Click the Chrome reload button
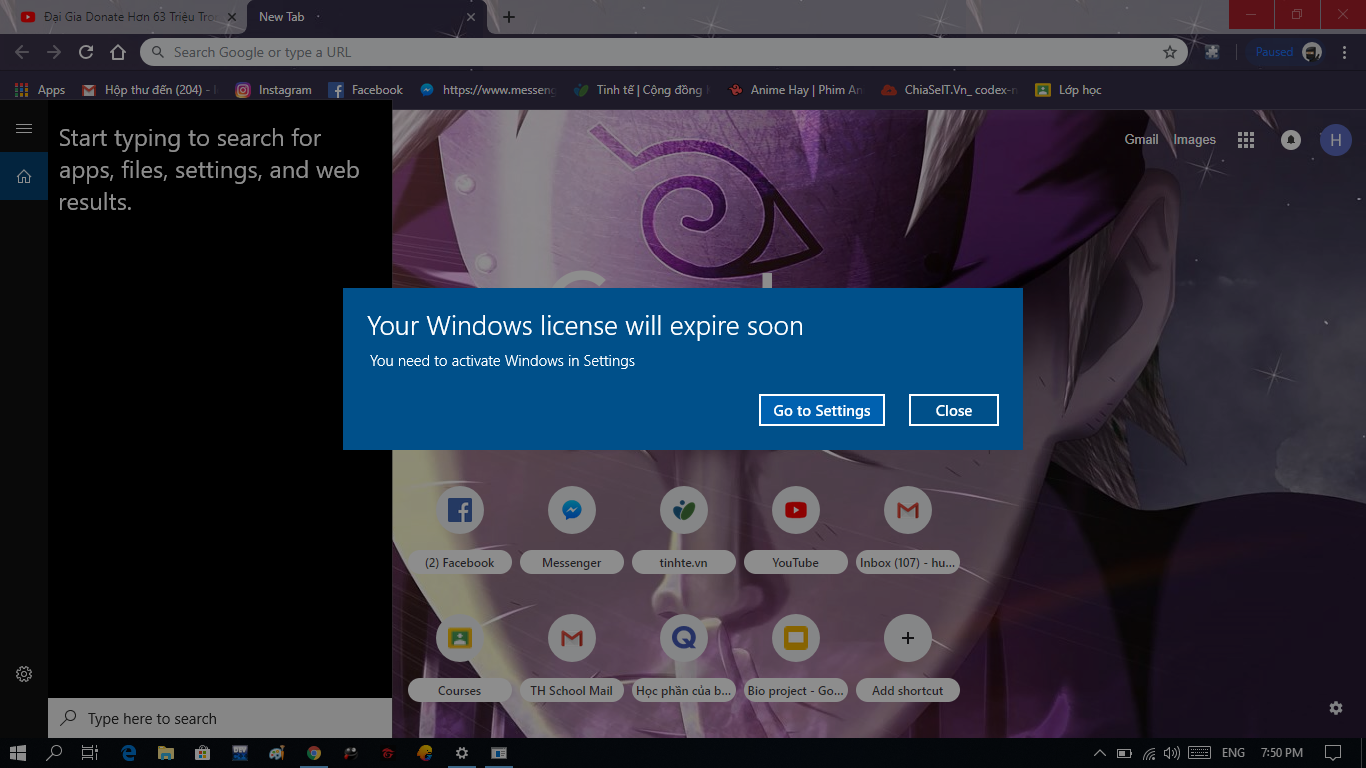 pos(86,52)
